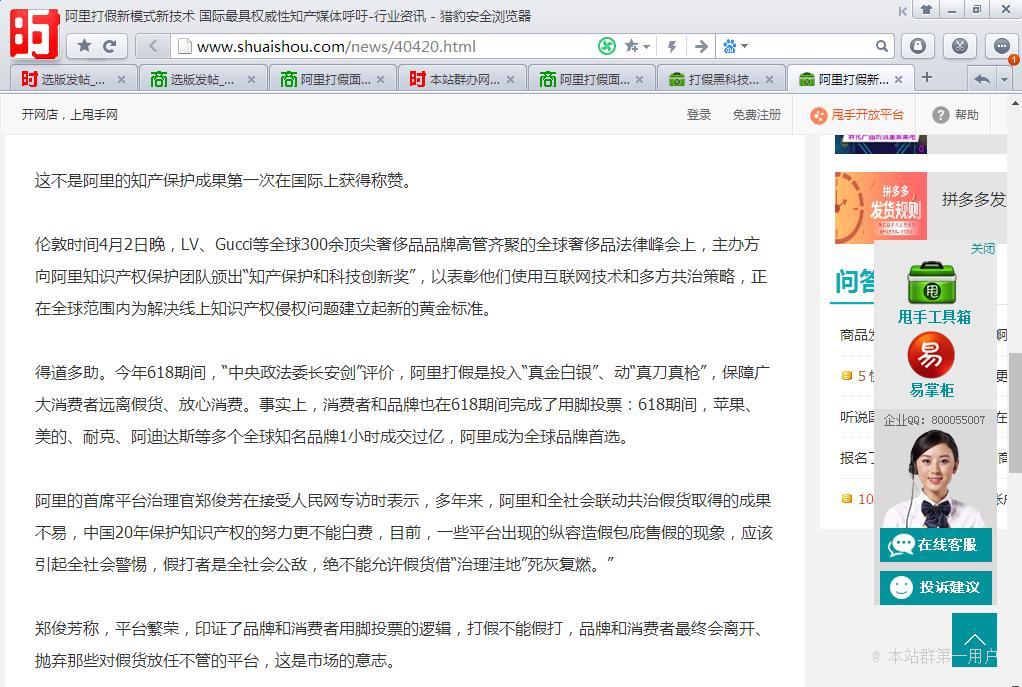Click the go arrow in the address bar
This screenshot has width=1022, height=687.
coord(701,46)
